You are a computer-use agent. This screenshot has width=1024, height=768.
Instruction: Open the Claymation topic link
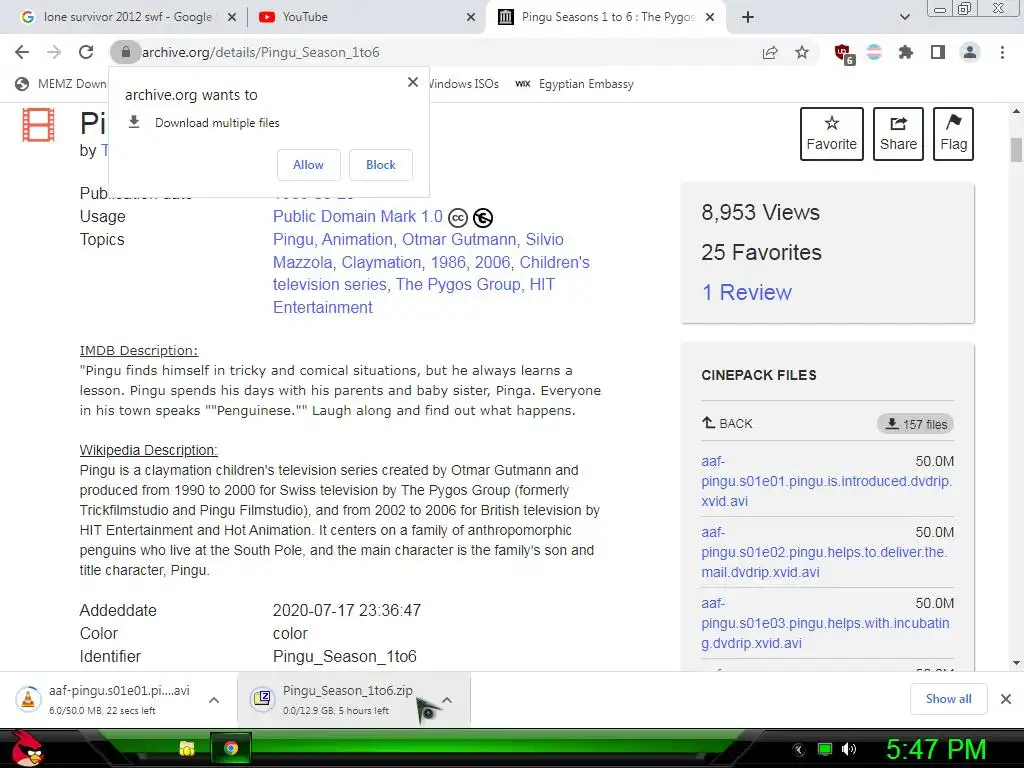coord(381,263)
